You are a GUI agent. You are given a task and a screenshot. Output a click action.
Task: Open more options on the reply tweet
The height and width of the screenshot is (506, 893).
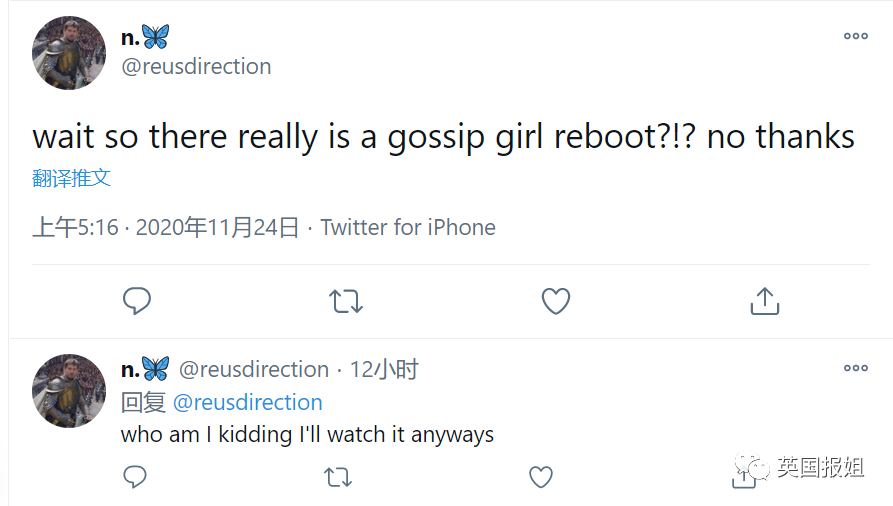[856, 368]
